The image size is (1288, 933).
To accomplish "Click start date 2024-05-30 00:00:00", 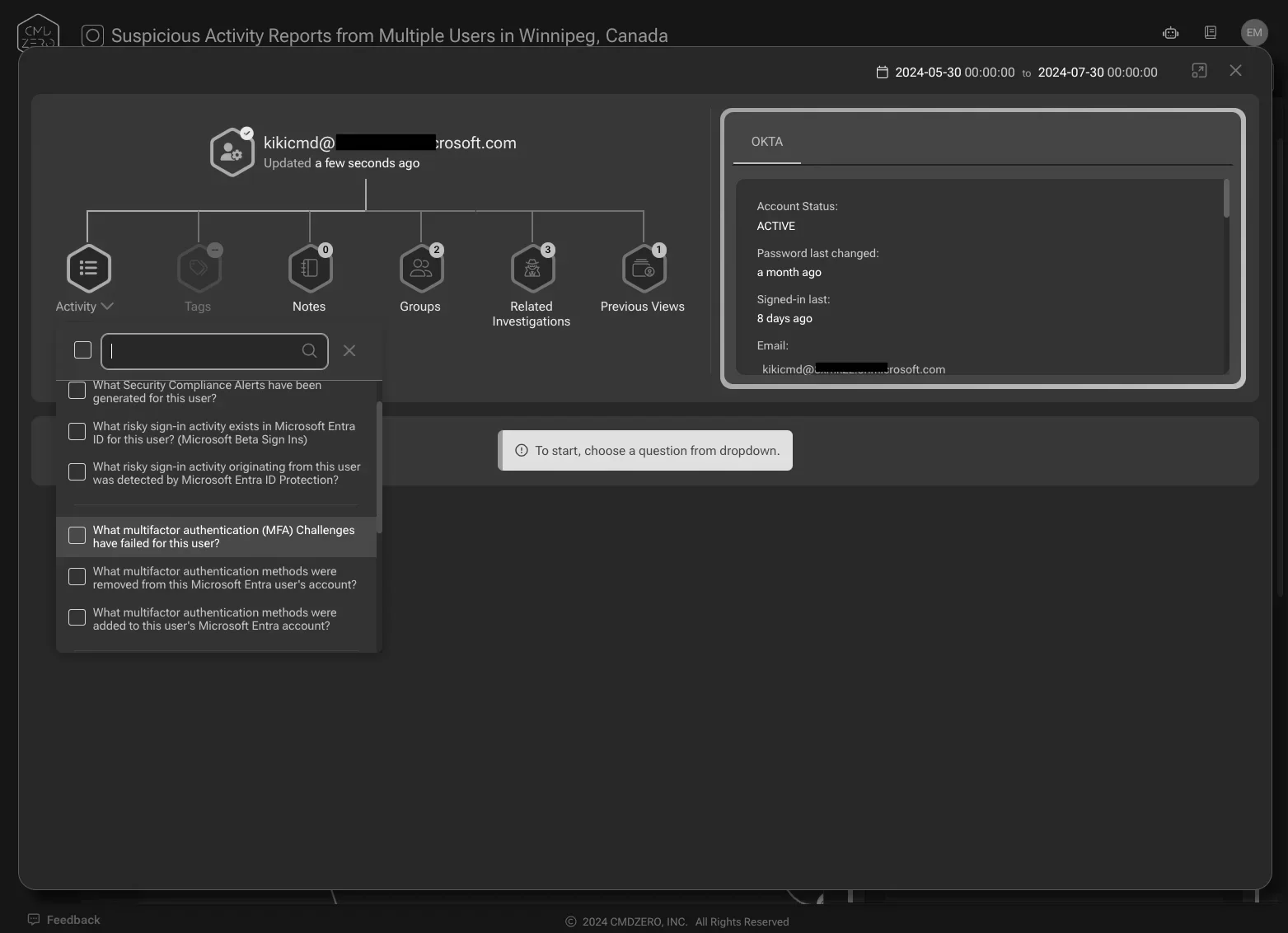I will [x=955, y=73].
